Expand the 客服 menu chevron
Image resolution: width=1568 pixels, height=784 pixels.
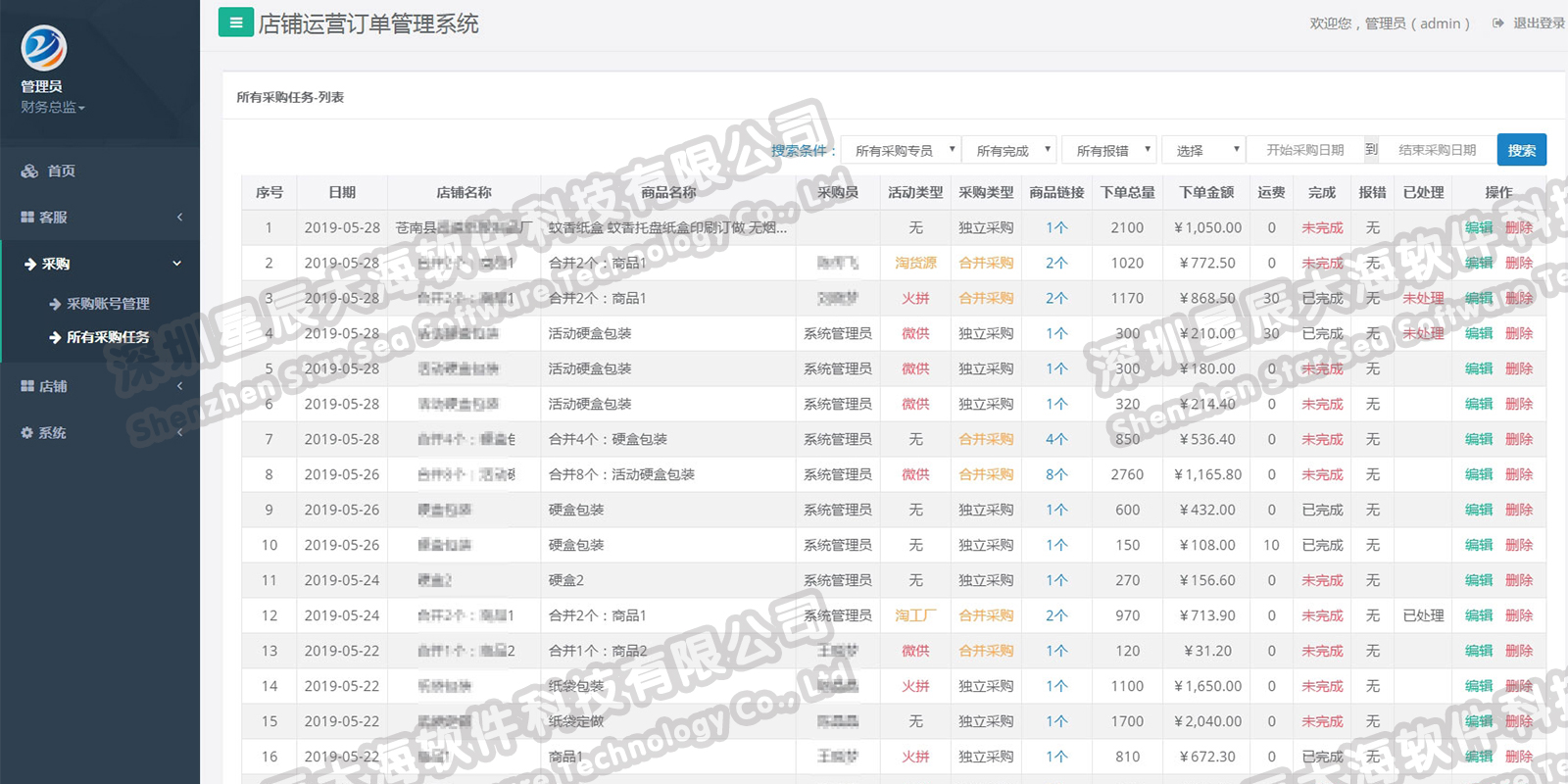(x=179, y=218)
